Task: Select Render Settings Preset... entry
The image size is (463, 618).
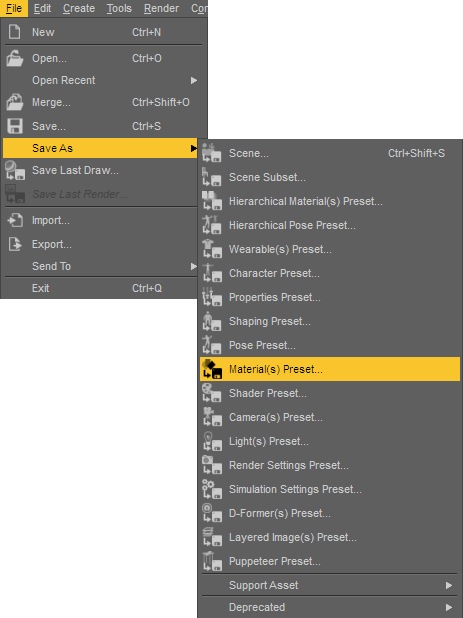Action: (330, 465)
